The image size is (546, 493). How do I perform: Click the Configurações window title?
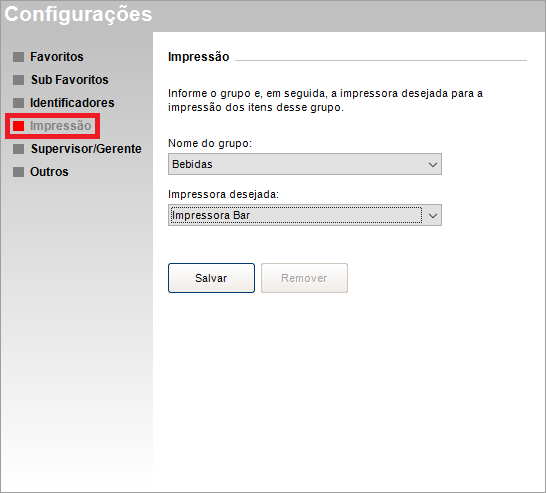[x=78, y=15]
